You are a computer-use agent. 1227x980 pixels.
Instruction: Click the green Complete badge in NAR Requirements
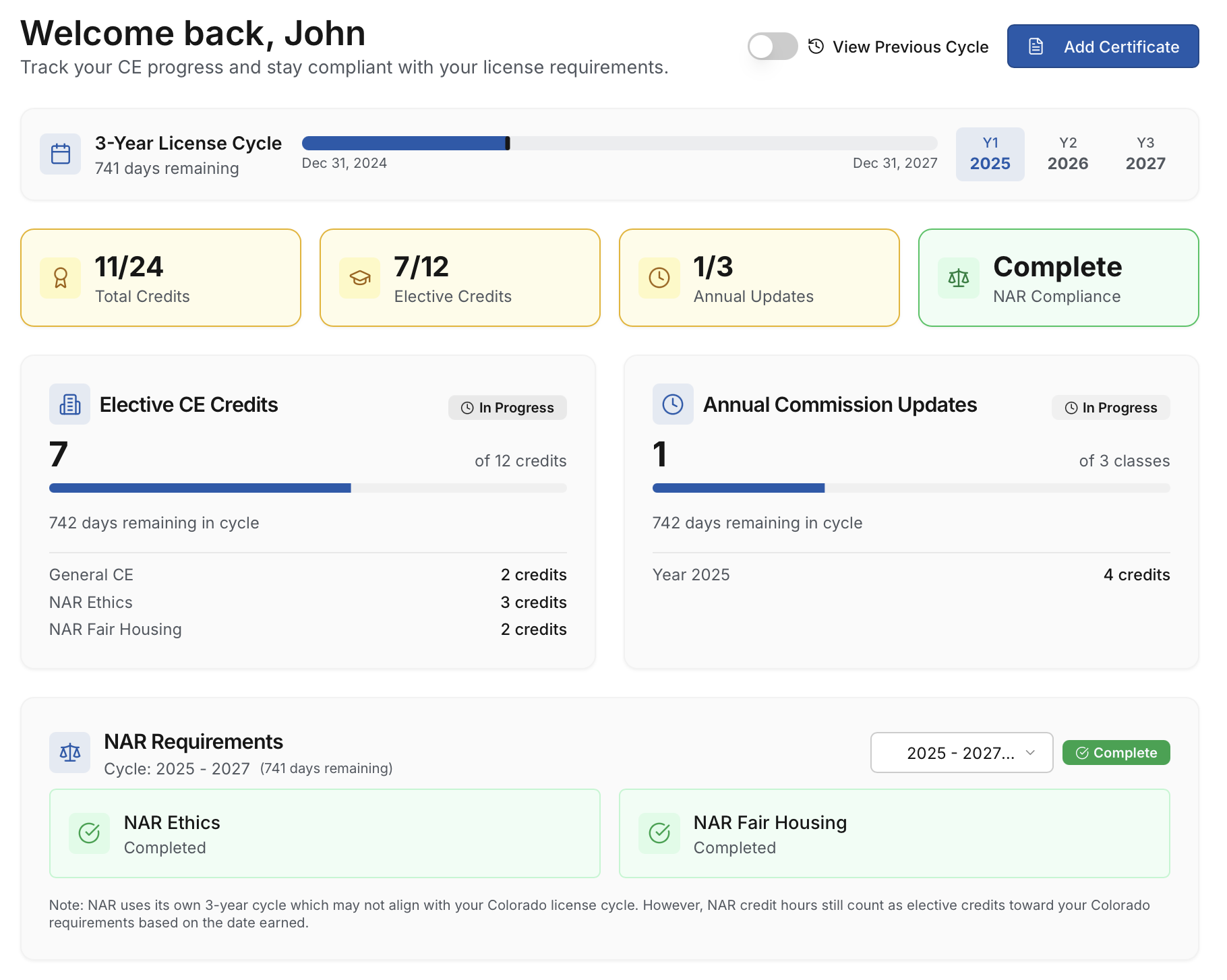click(1116, 753)
